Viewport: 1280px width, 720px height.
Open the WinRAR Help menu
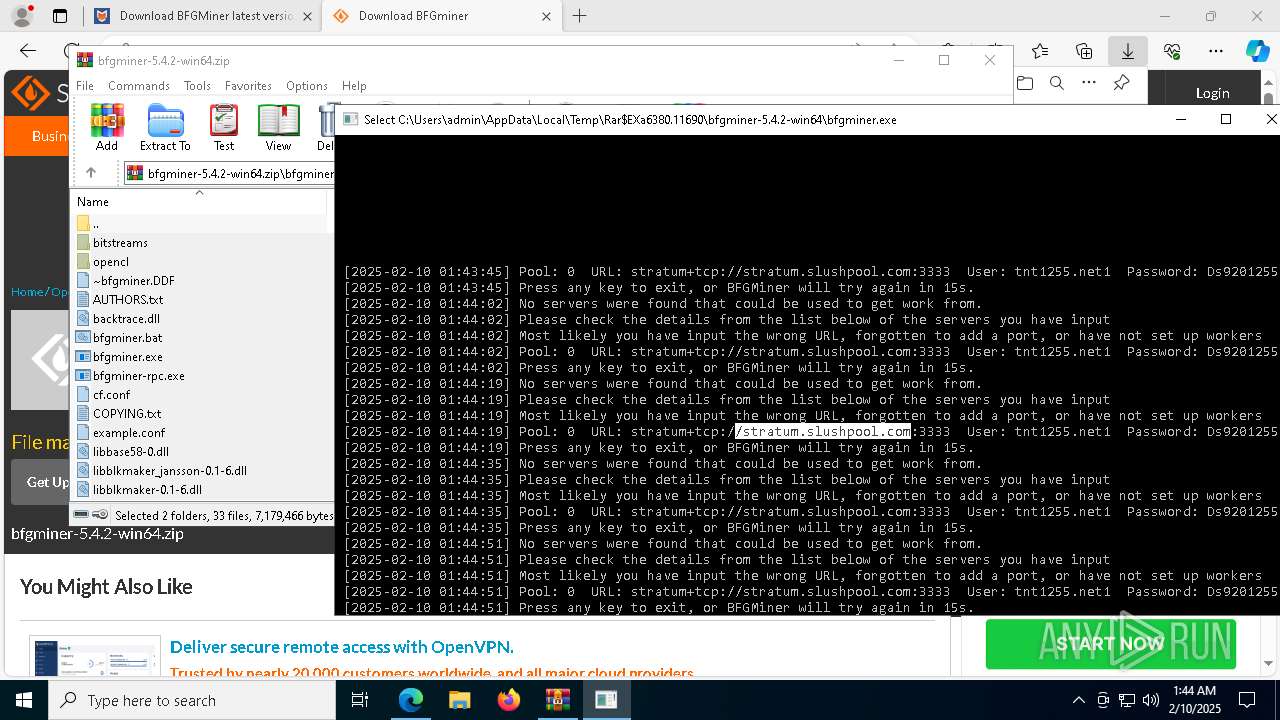(x=354, y=86)
